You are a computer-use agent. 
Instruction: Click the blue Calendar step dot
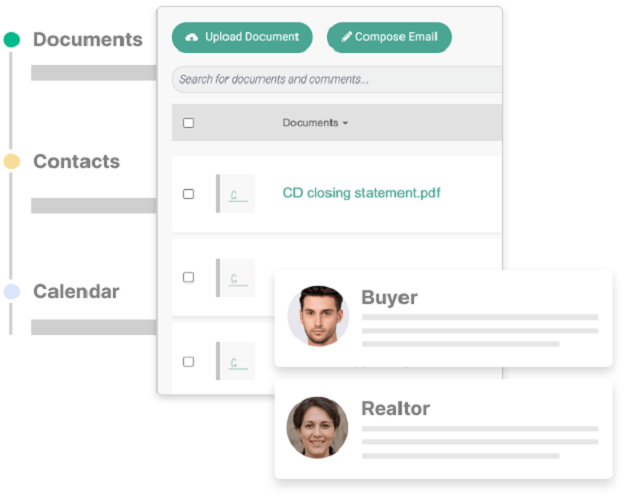point(12,292)
